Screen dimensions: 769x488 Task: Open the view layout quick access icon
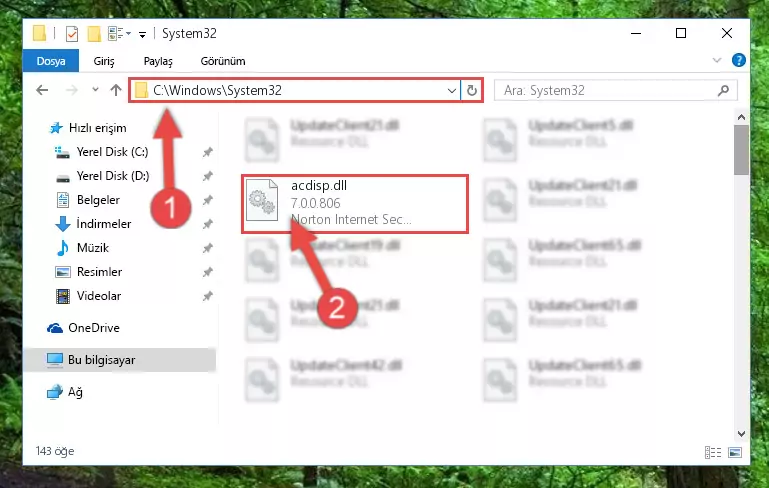tap(116, 34)
